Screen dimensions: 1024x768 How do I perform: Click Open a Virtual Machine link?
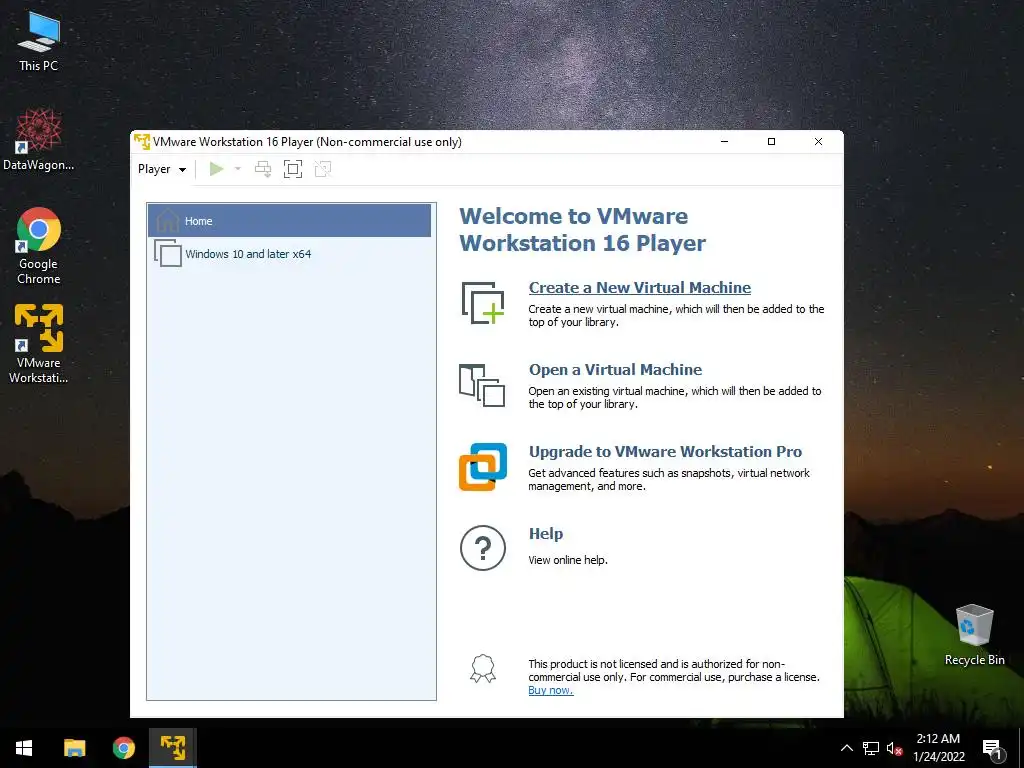(615, 370)
